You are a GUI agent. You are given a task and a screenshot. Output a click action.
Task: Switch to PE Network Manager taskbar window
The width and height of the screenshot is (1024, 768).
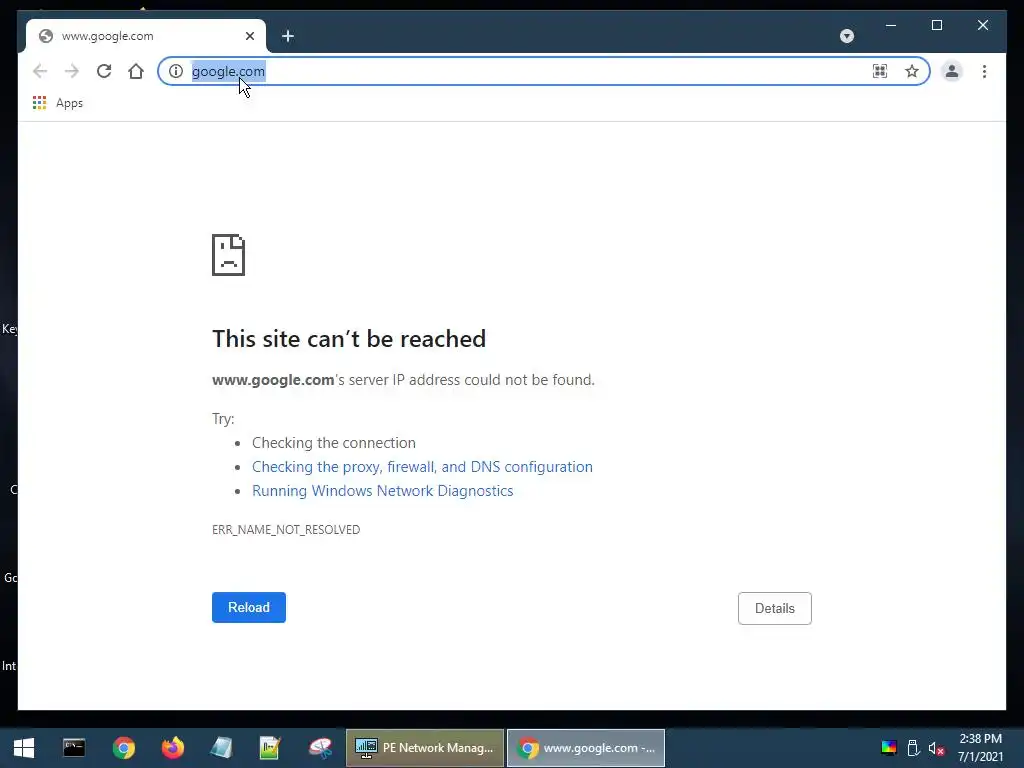[x=424, y=748]
